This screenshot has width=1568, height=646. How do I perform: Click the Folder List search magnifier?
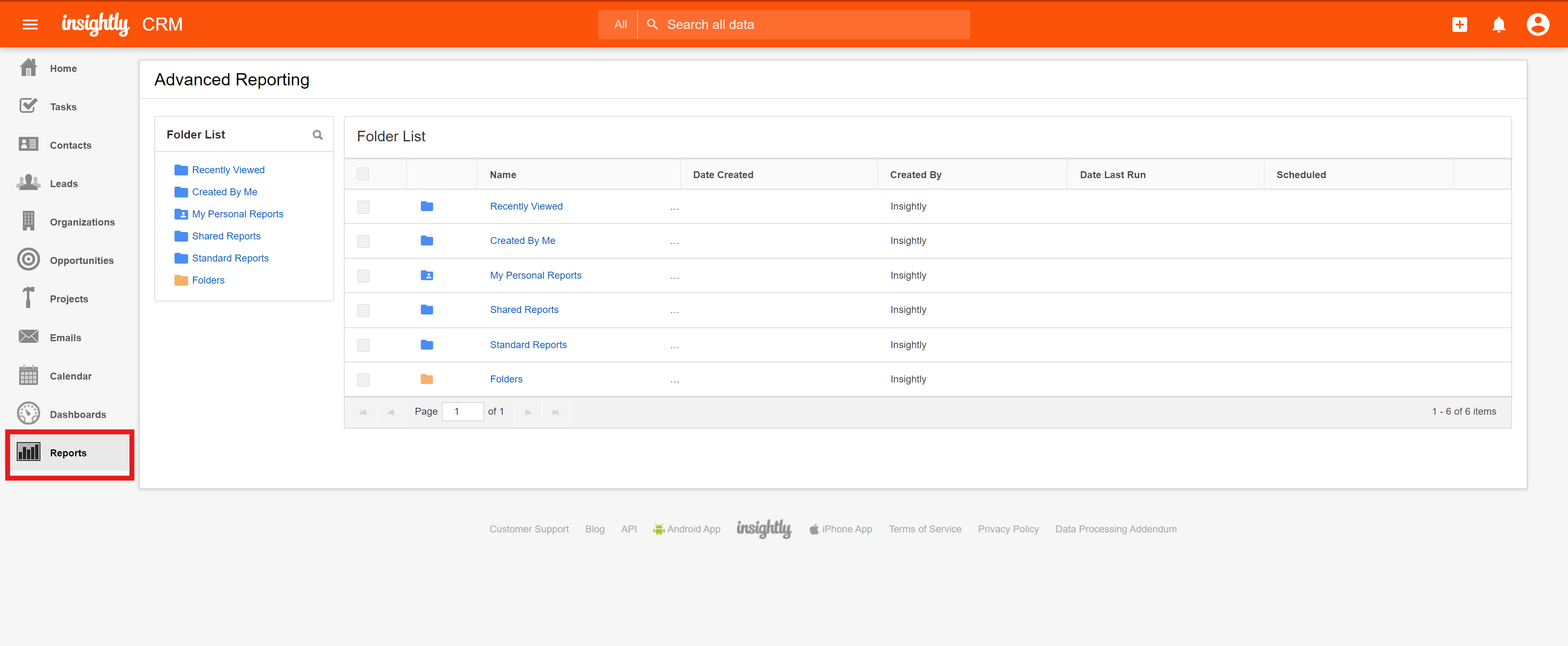click(317, 134)
